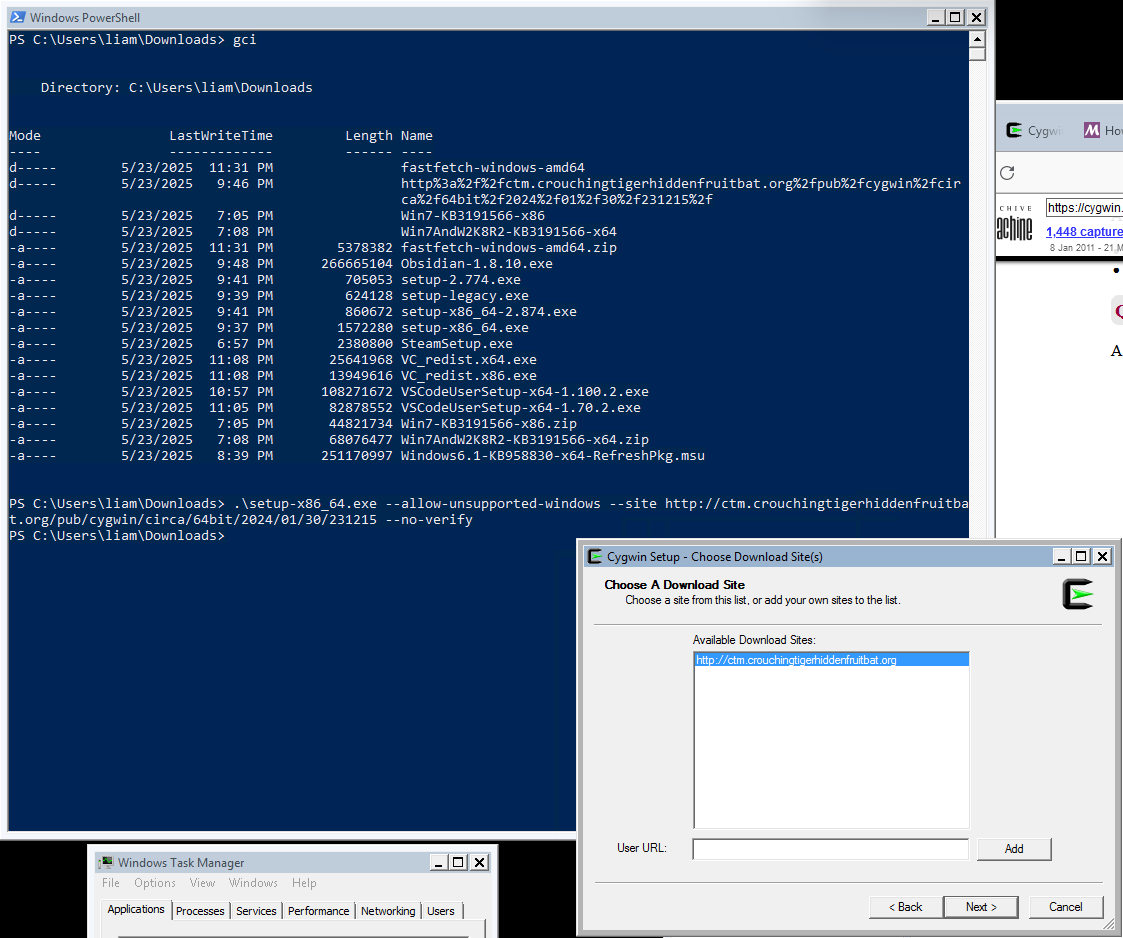Click the VC_redist.x64.exe file name
The image size is (1123, 938).
click(469, 359)
